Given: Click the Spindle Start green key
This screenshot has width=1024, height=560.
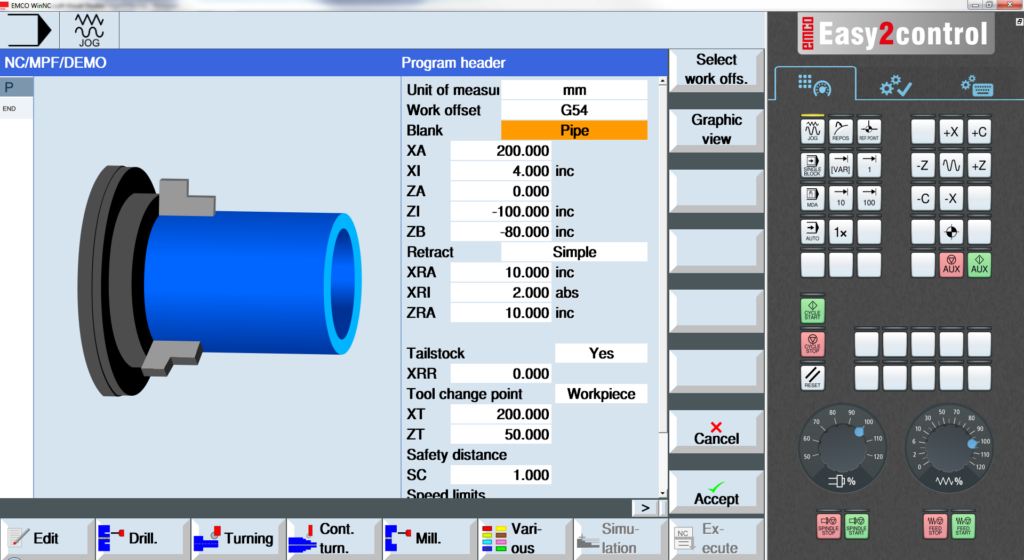Looking at the screenshot, I should (856, 525).
